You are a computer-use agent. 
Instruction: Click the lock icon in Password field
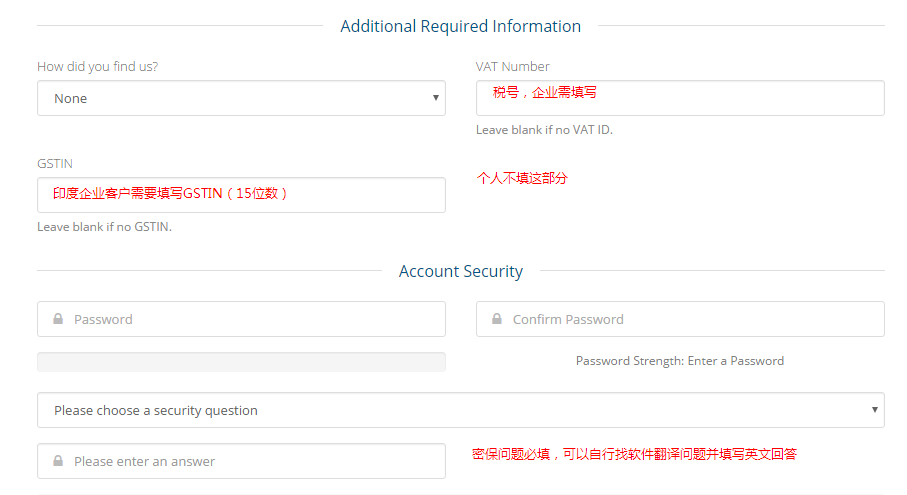58,319
